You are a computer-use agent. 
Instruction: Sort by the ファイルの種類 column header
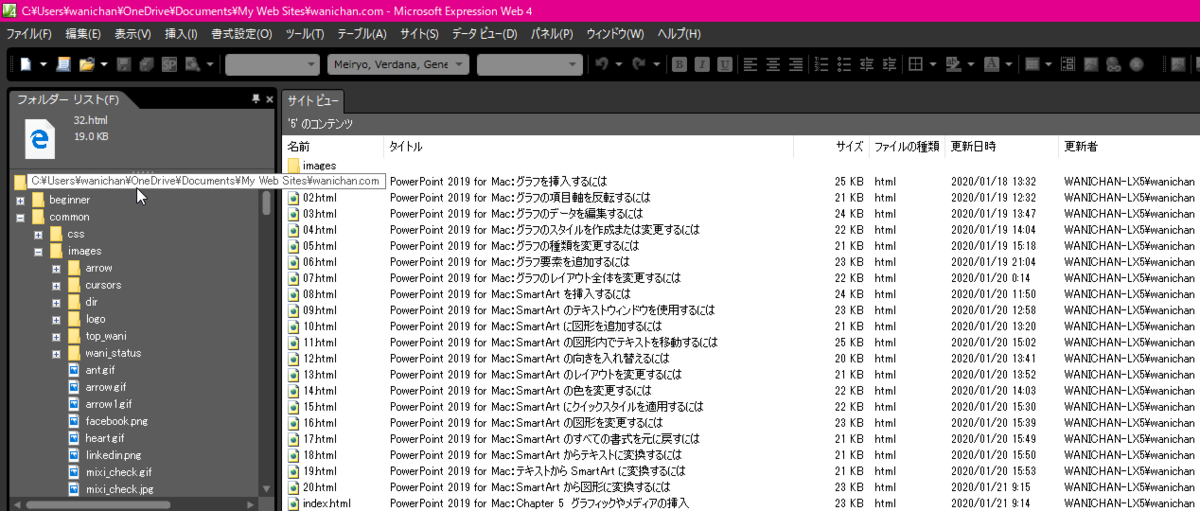pyautogui.click(x=907, y=146)
